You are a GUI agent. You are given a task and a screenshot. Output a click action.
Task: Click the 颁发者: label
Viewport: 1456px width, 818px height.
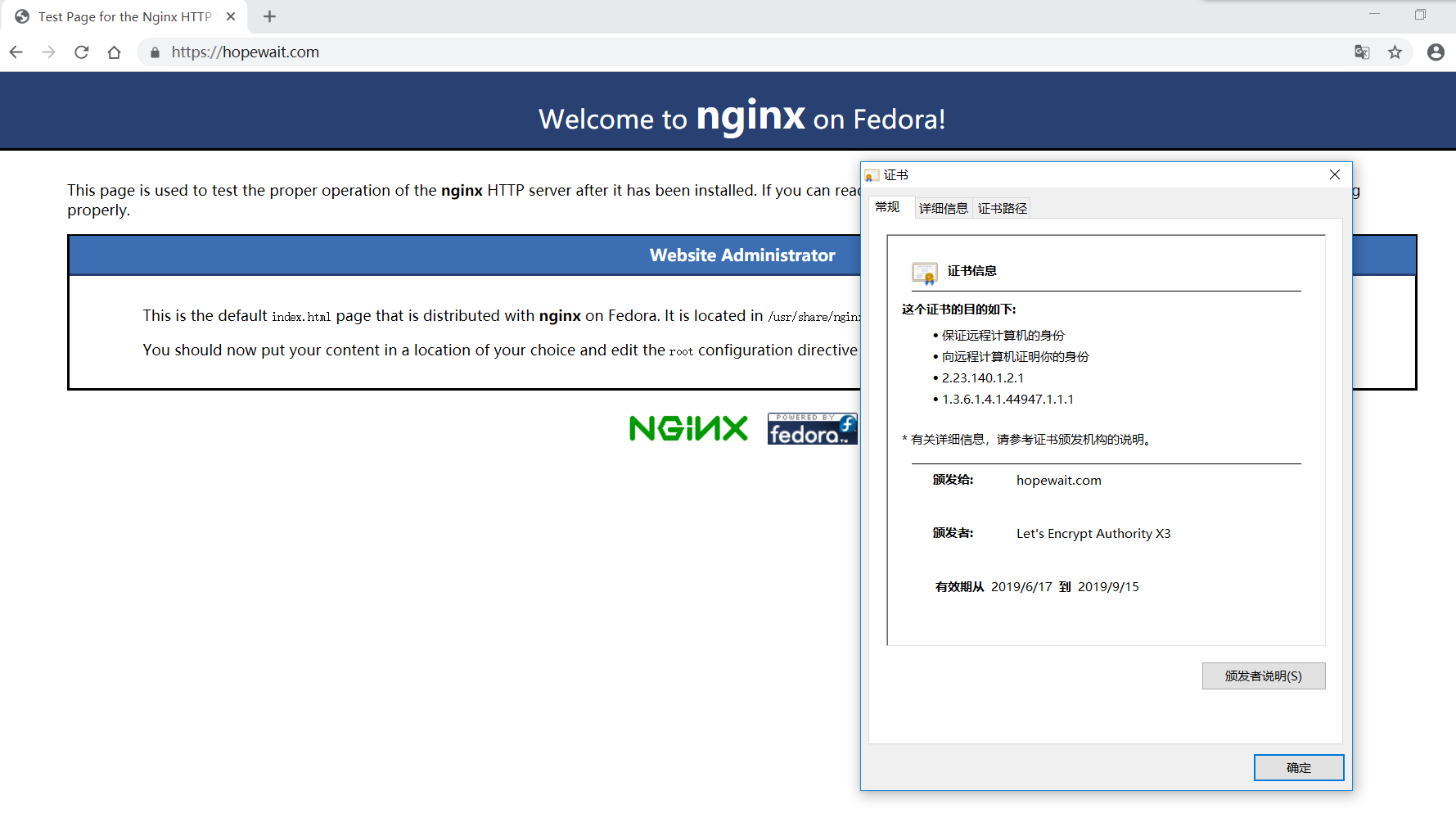coord(953,533)
